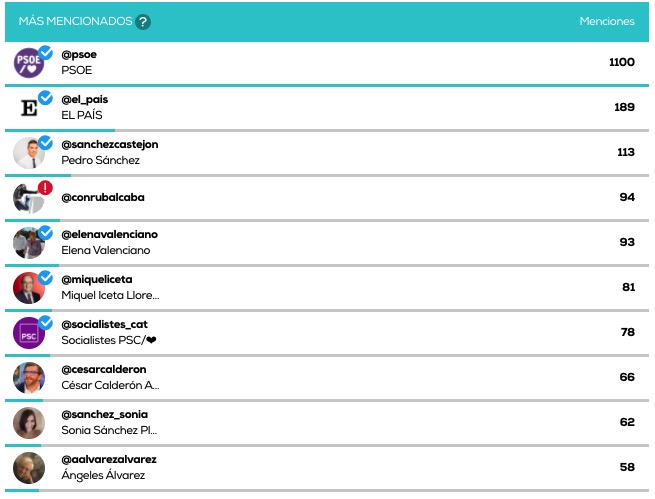Select the name Socialistes PSC/❤
655x499 pixels.
click(x=109, y=341)
